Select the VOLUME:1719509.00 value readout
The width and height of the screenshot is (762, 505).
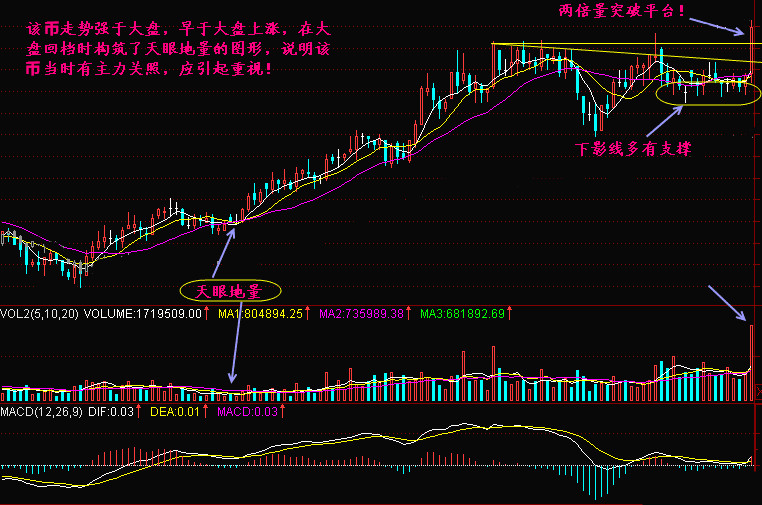pyautogui.click(x=142, y=314)
